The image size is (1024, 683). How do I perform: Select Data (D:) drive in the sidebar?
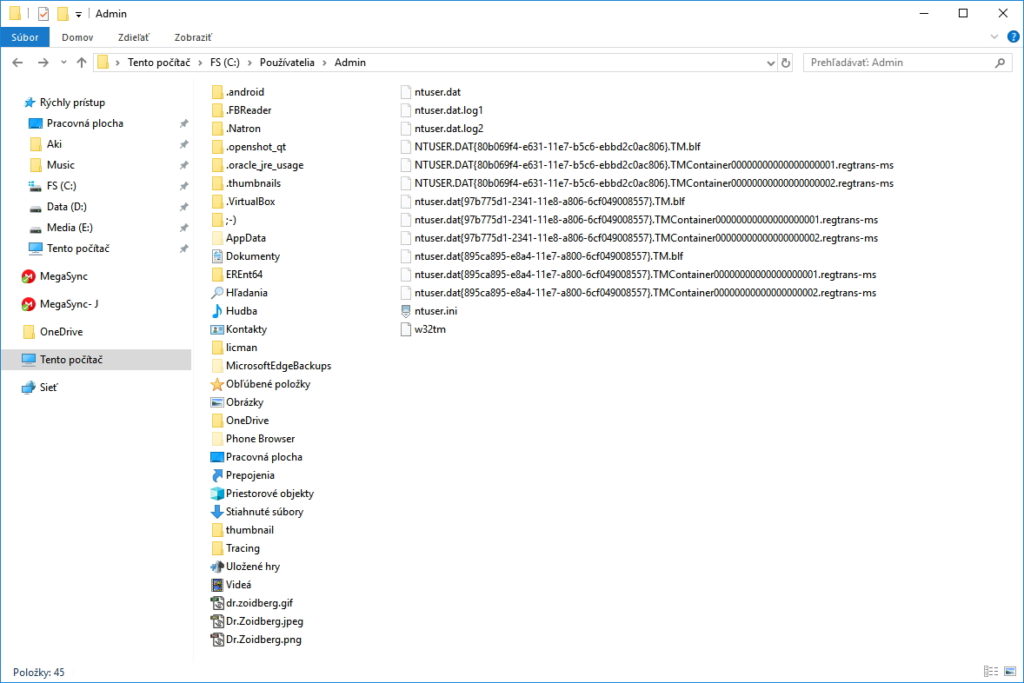tap(67, 207)
